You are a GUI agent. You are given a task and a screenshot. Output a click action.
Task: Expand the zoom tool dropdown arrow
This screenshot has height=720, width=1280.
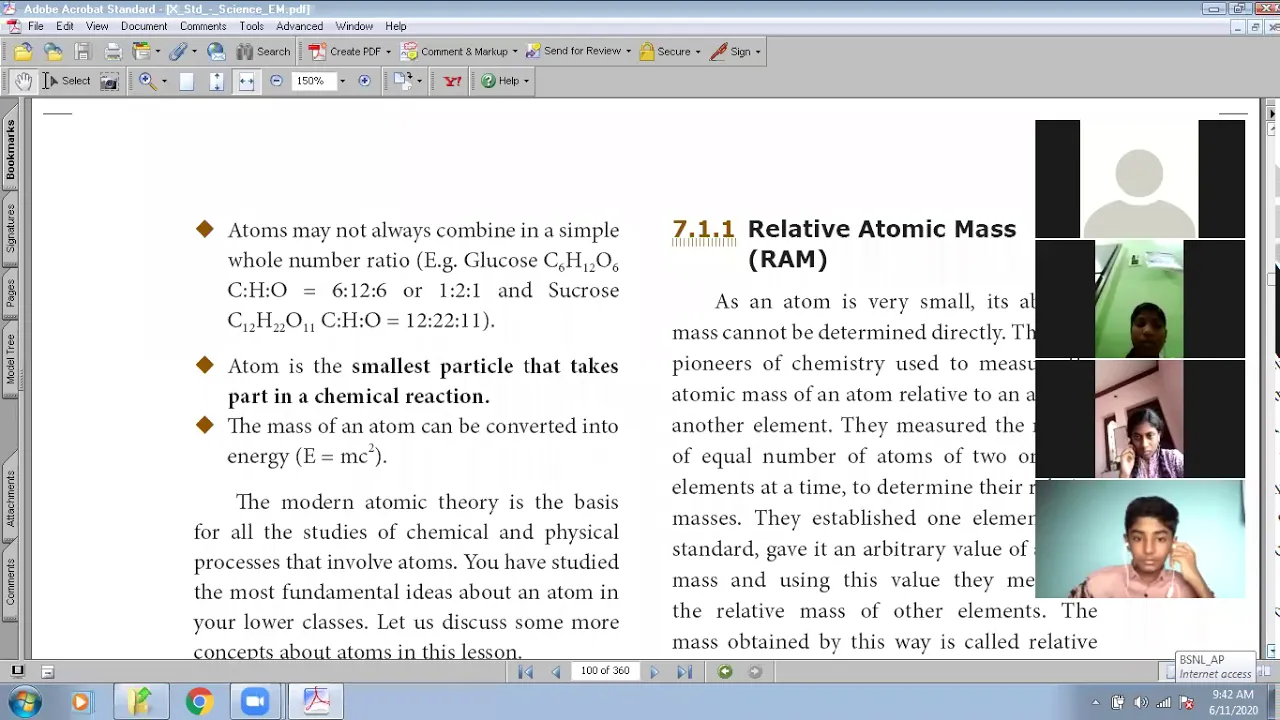(164, 81)
